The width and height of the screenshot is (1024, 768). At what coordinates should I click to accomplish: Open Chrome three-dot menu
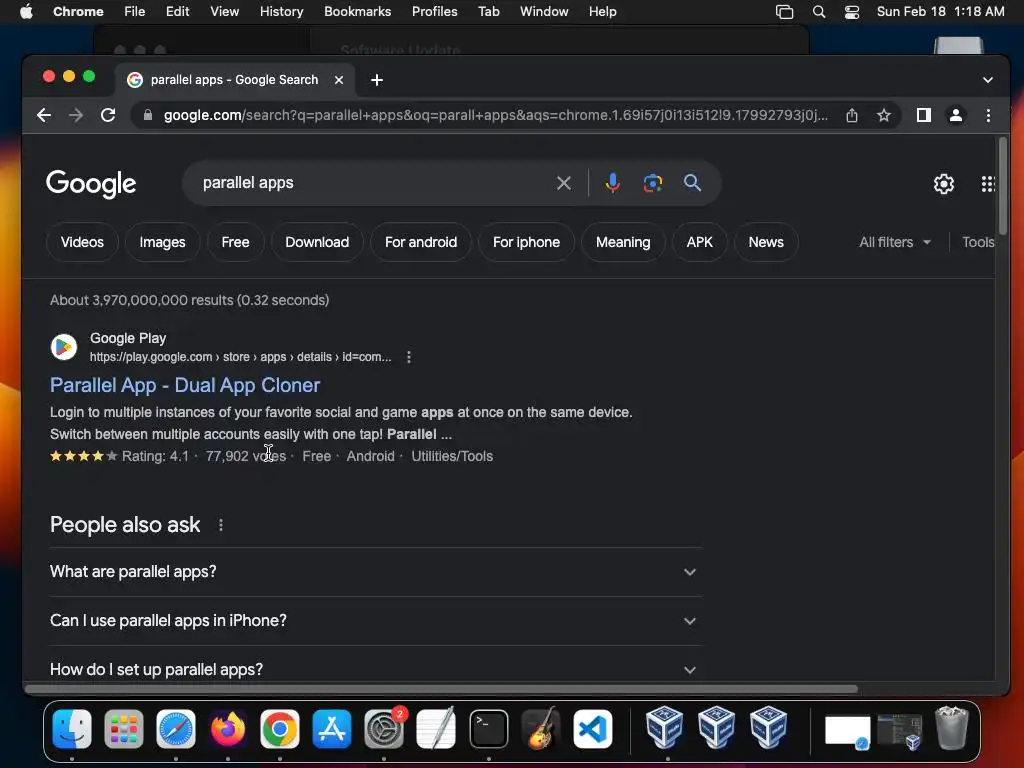click(988, 116)
